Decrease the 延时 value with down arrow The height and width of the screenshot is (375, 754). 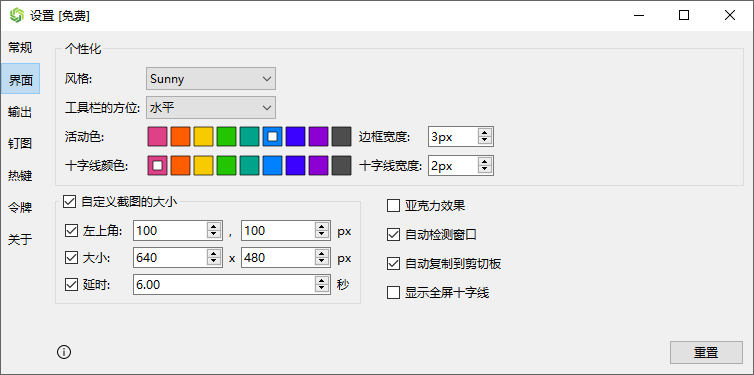pyautogui.click(x=322, y=289)
